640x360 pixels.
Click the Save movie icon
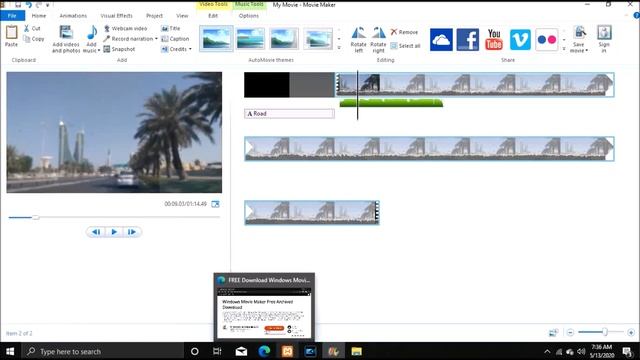[x=579, y=33]
